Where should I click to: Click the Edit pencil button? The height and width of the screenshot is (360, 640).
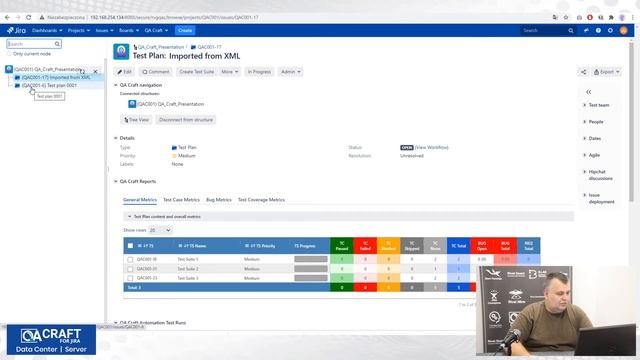click(124, 72)
